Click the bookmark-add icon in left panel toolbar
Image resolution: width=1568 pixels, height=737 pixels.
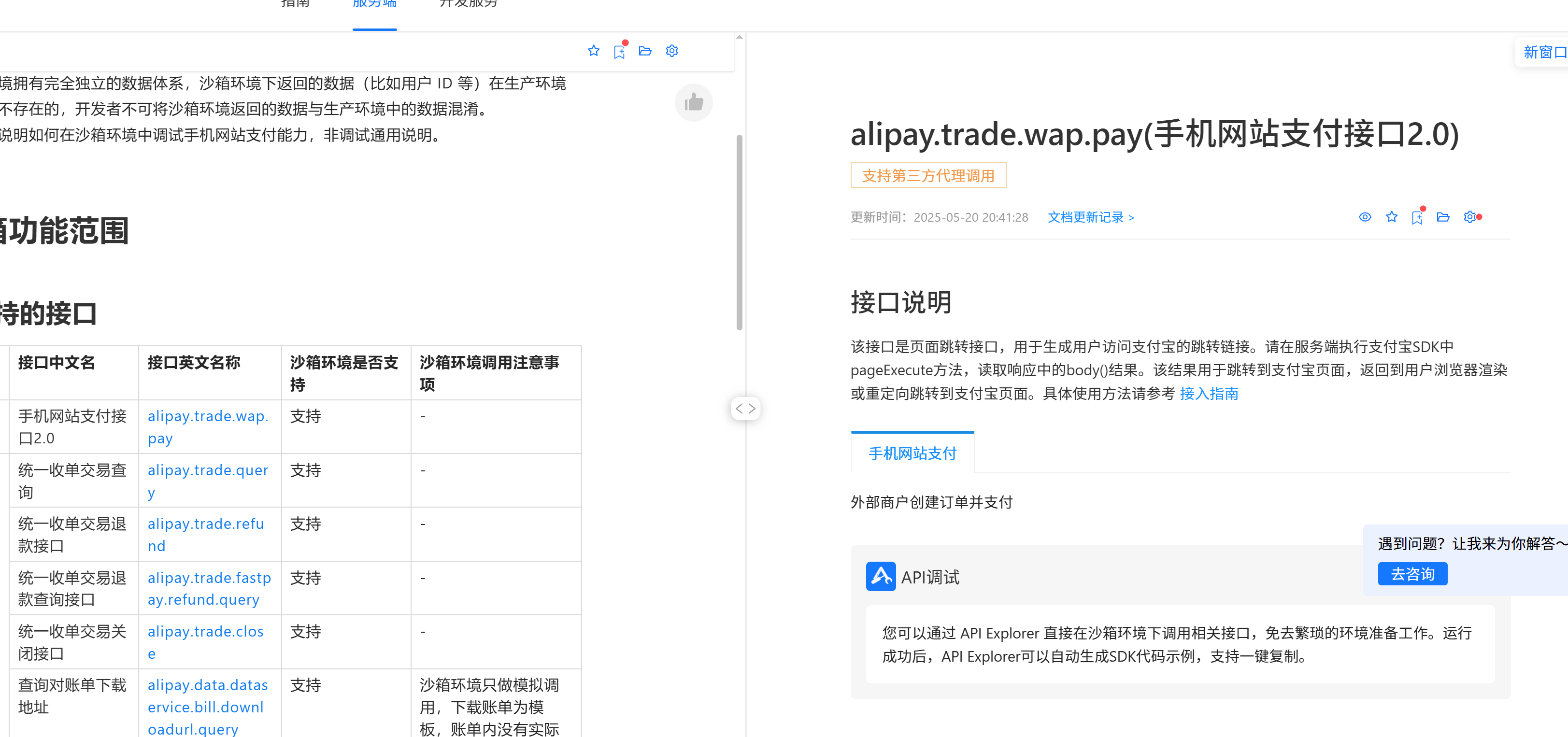[x=619, y=52]
